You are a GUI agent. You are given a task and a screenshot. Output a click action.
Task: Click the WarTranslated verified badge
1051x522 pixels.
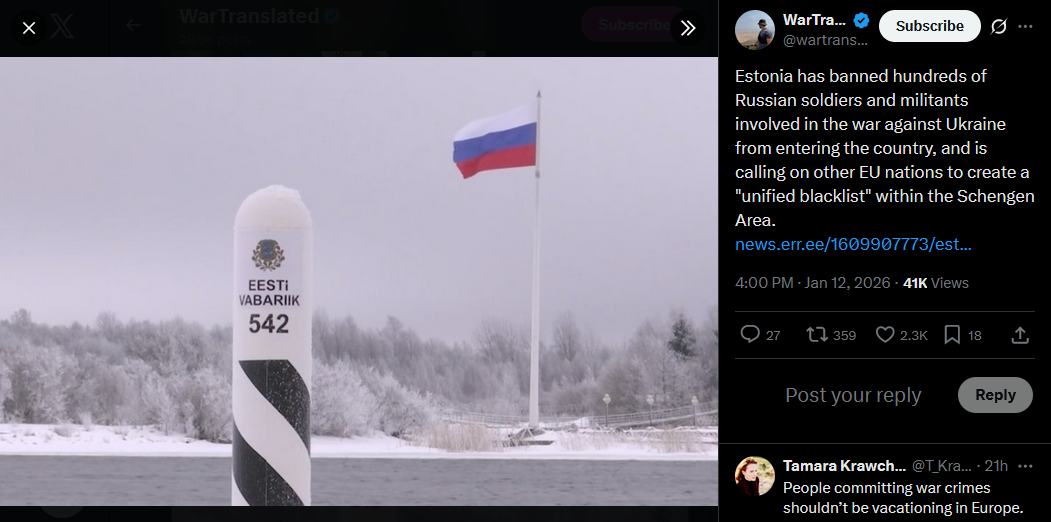[x=861, y=20]
